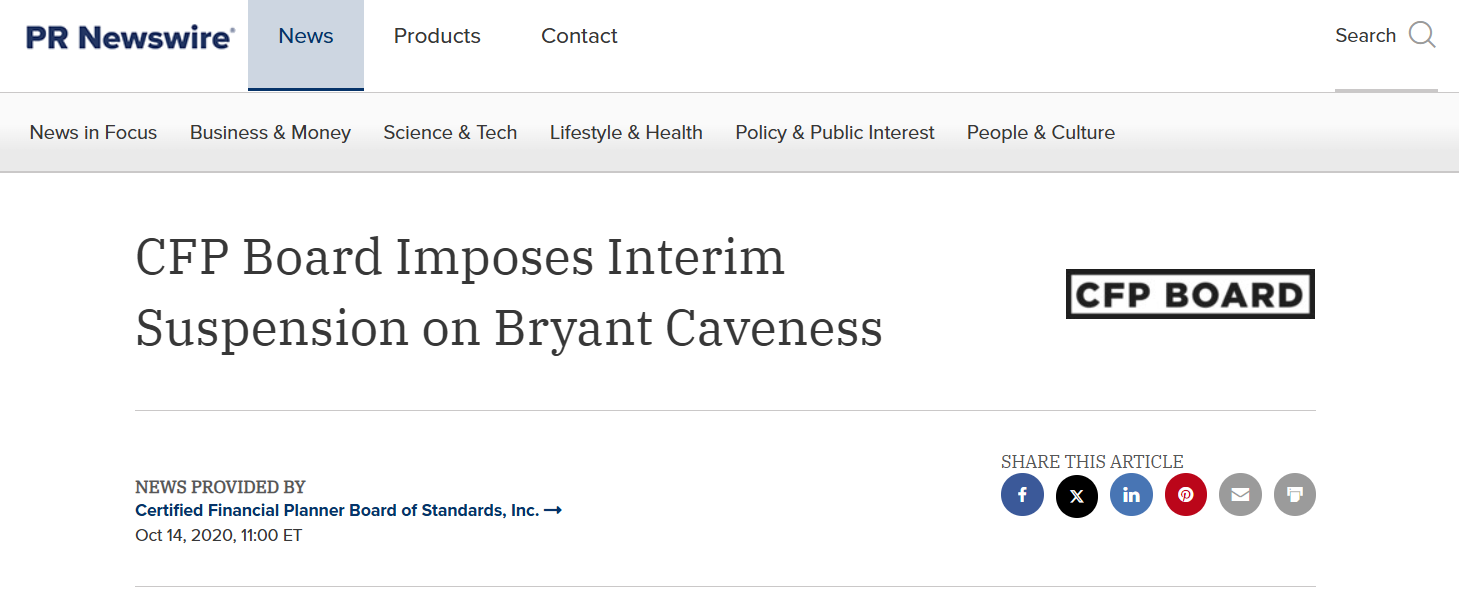
Task: Open the News tab
Action: coord(306,37)
